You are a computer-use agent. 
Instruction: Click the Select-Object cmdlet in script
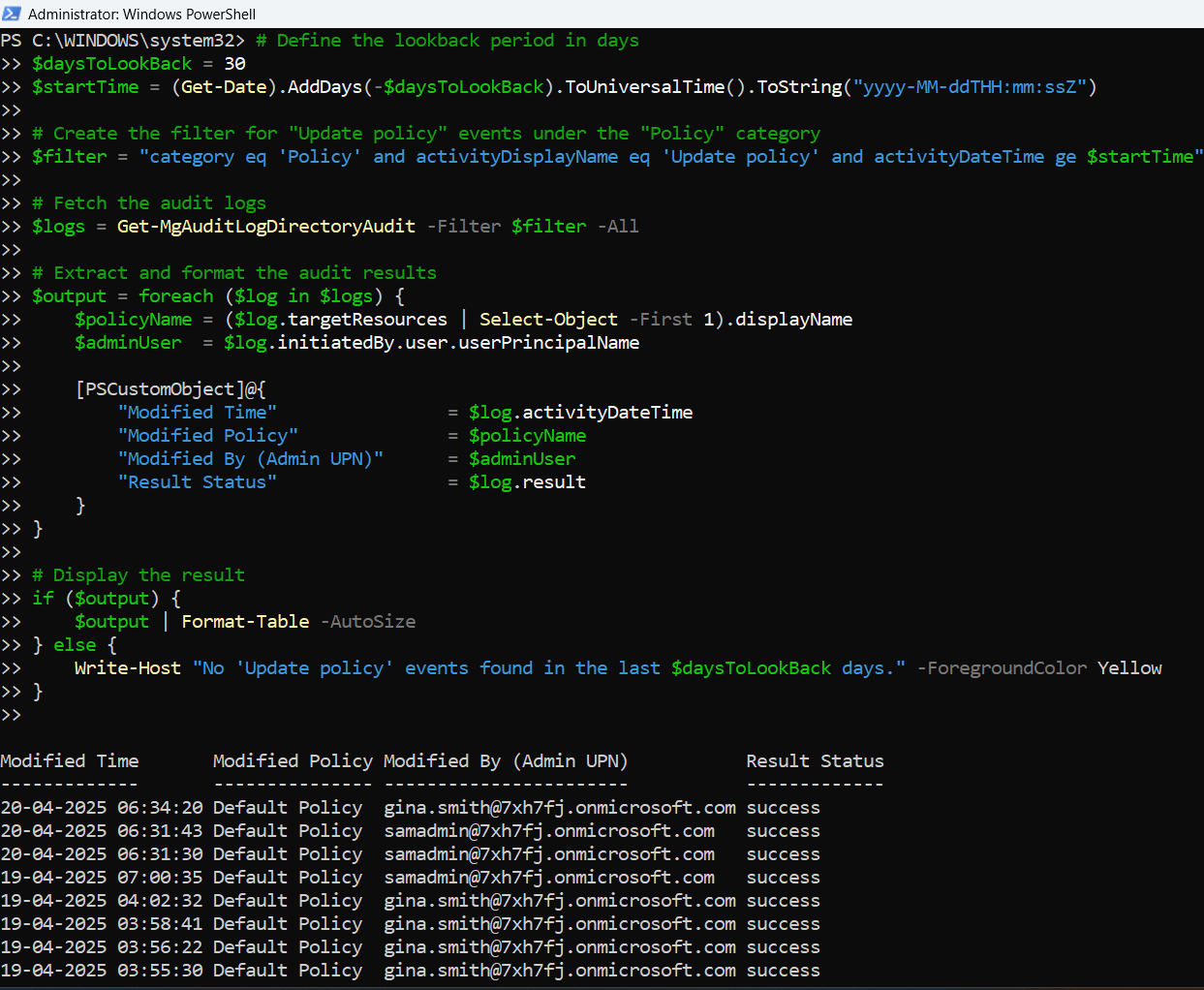(x=548, y=320)
